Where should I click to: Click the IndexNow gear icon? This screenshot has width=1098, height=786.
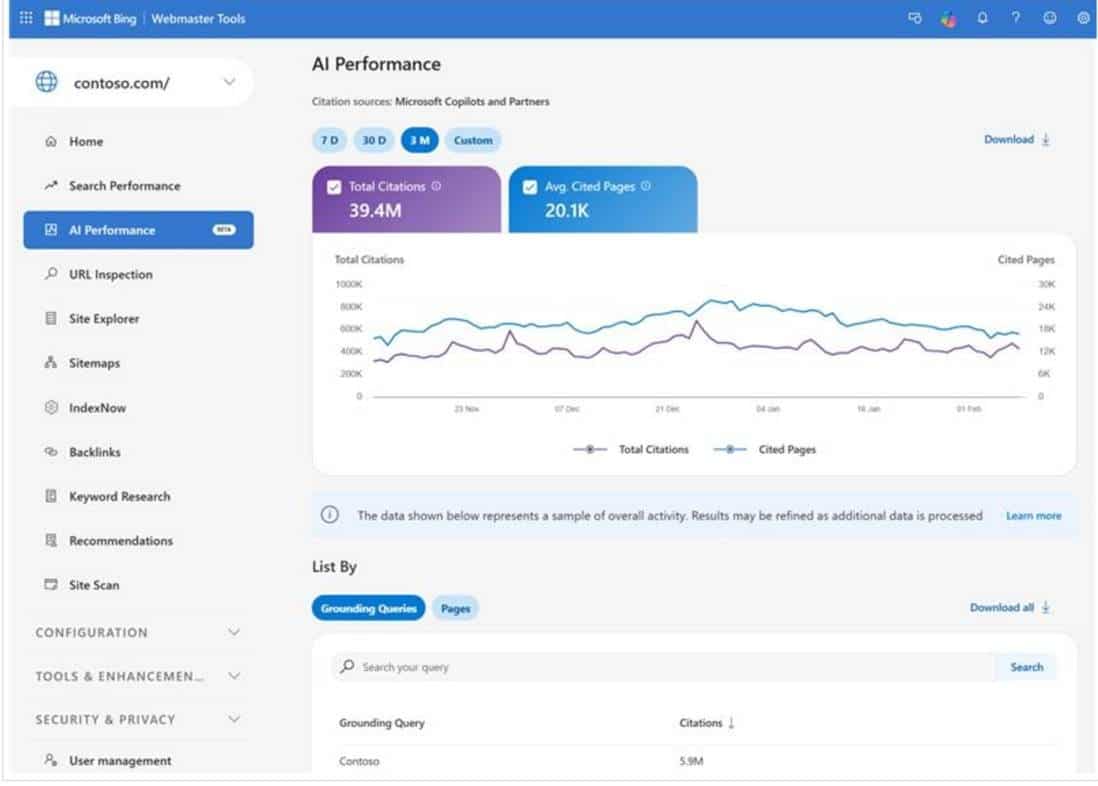pyautogui.click(x=50, y=407)
